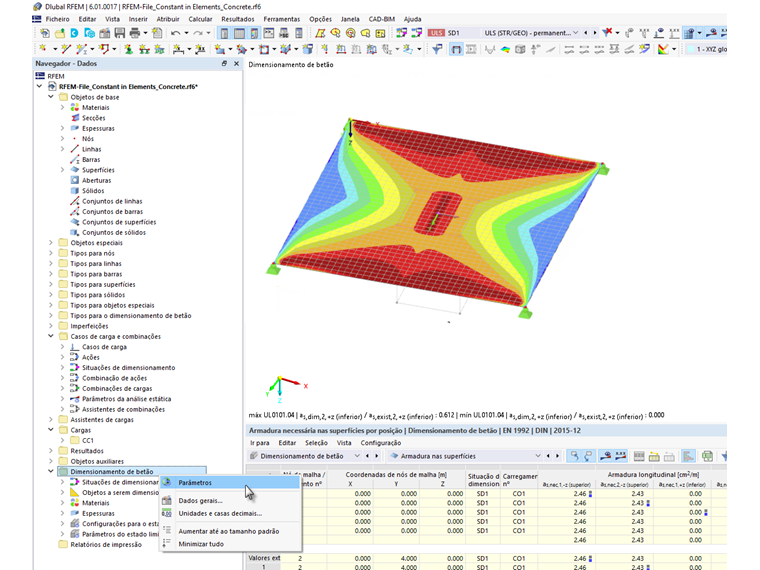Open the Resultados menu
Viewport: 760px width, 570px height.
pyautogui.click(x=238, y=19)
